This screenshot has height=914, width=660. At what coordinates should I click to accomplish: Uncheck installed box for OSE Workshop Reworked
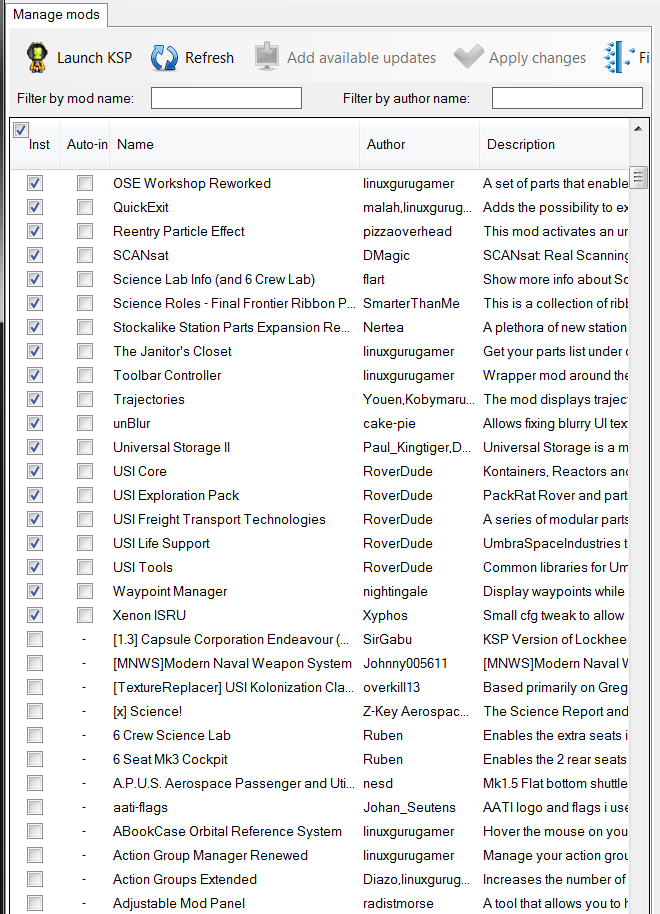(x=35, y=183)
